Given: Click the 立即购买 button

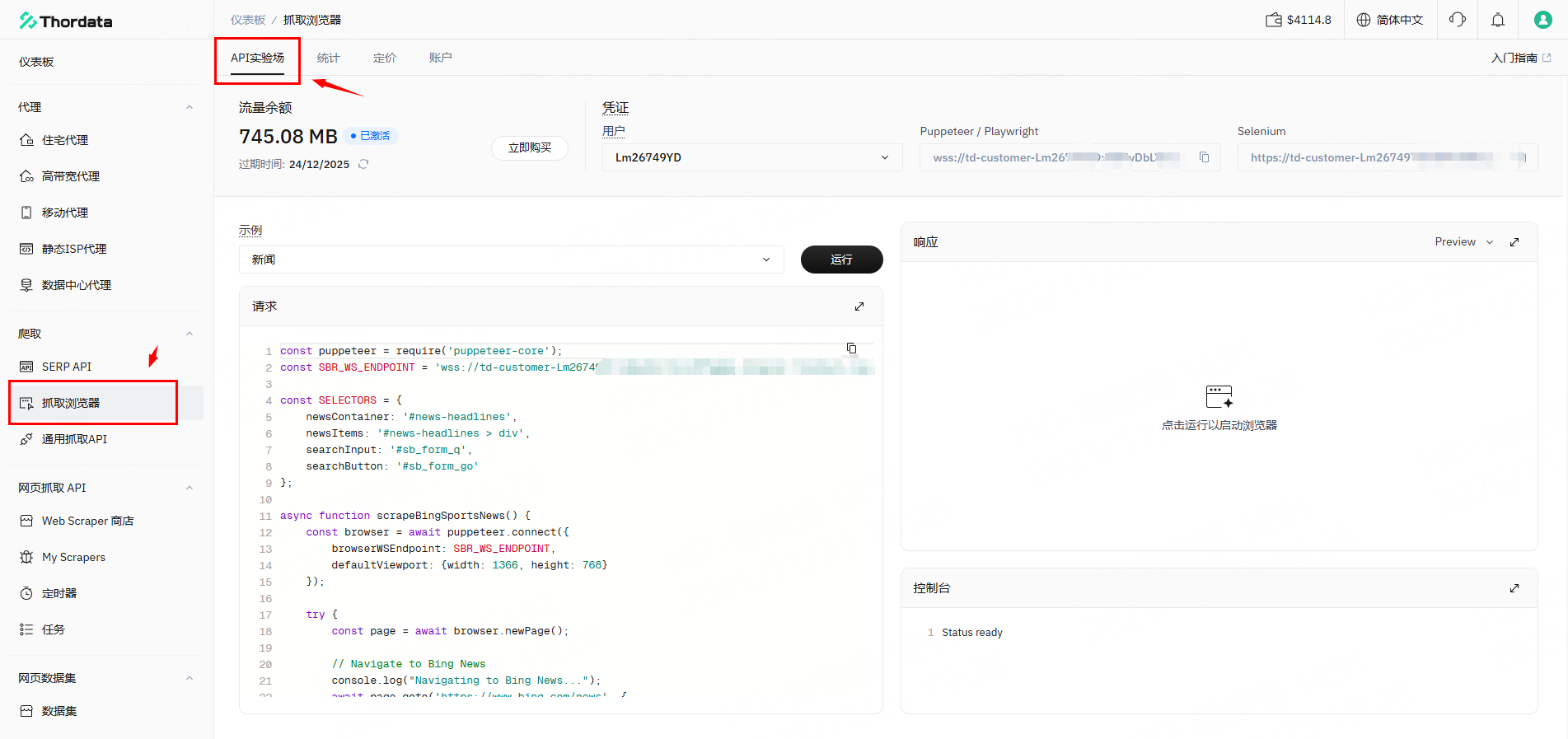Looking at the screenshot, I should click(529, 148).
